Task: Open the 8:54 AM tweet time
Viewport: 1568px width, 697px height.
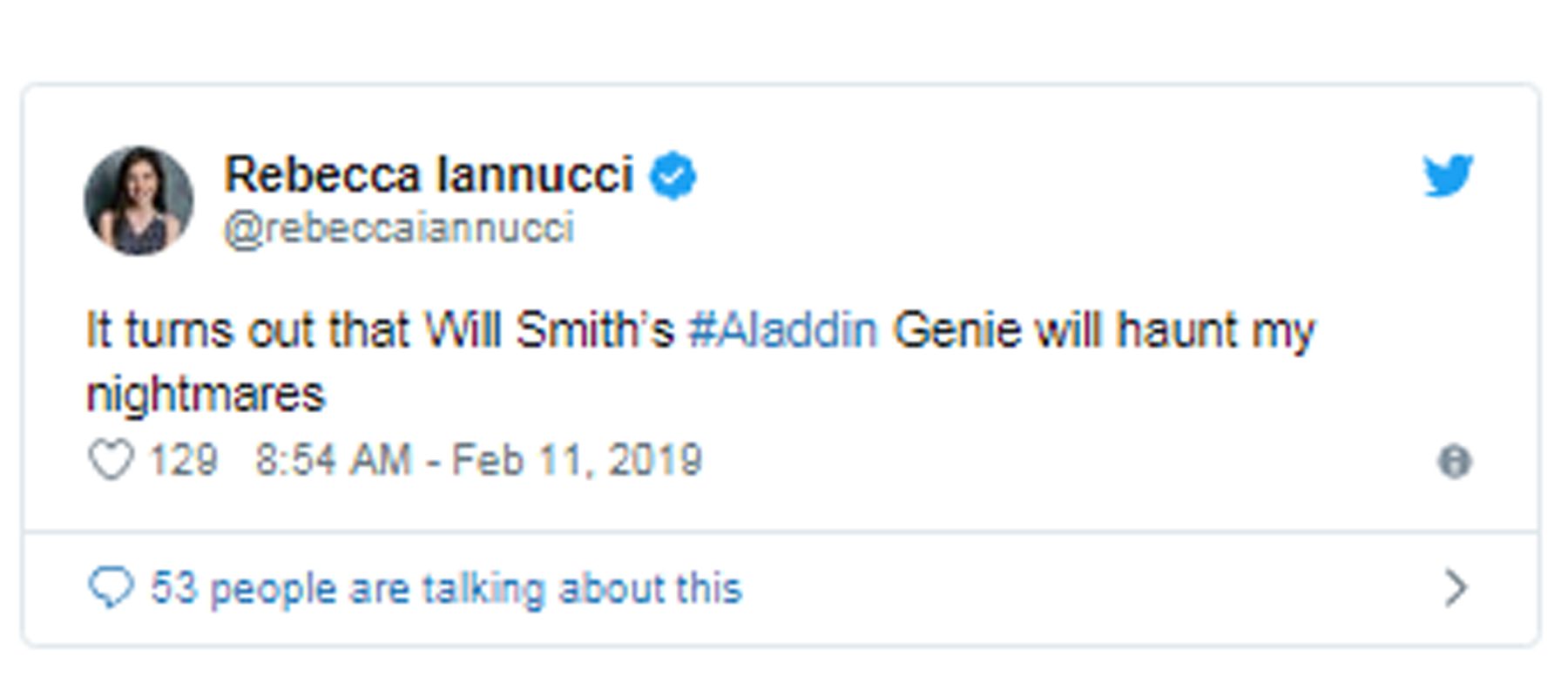Action: (333, 460)
